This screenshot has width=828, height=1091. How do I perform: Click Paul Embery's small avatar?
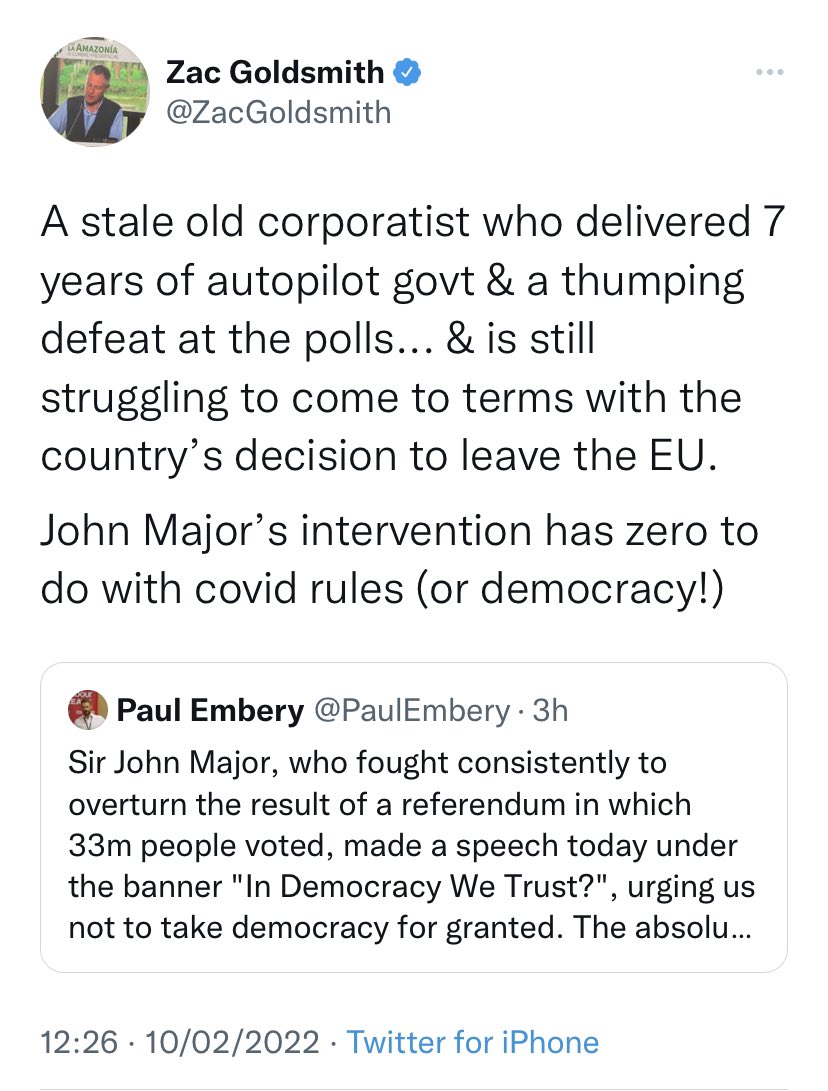pyautogui.click(x=87, y=711)
